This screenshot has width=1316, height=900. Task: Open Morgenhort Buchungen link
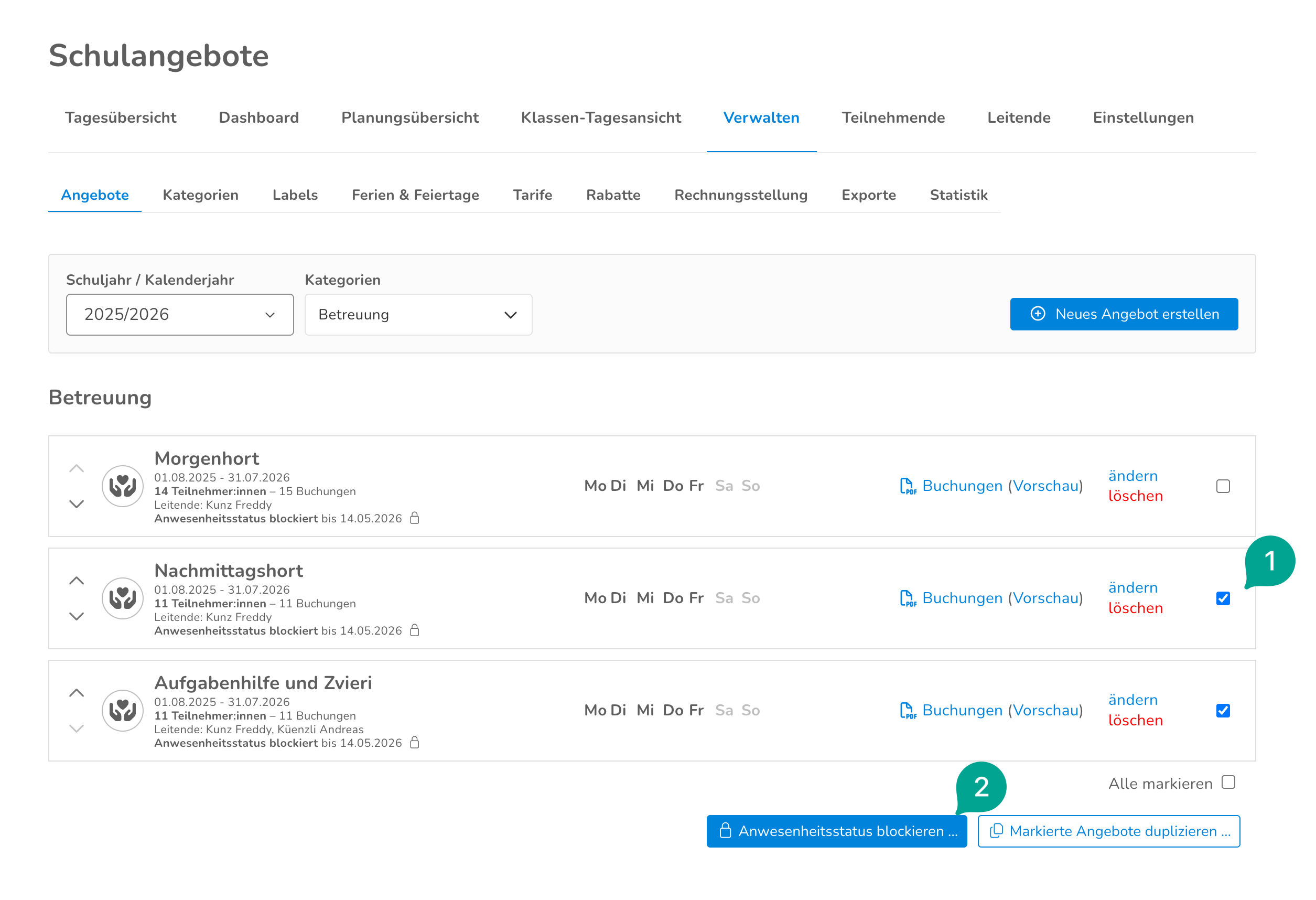click(962, 486)
